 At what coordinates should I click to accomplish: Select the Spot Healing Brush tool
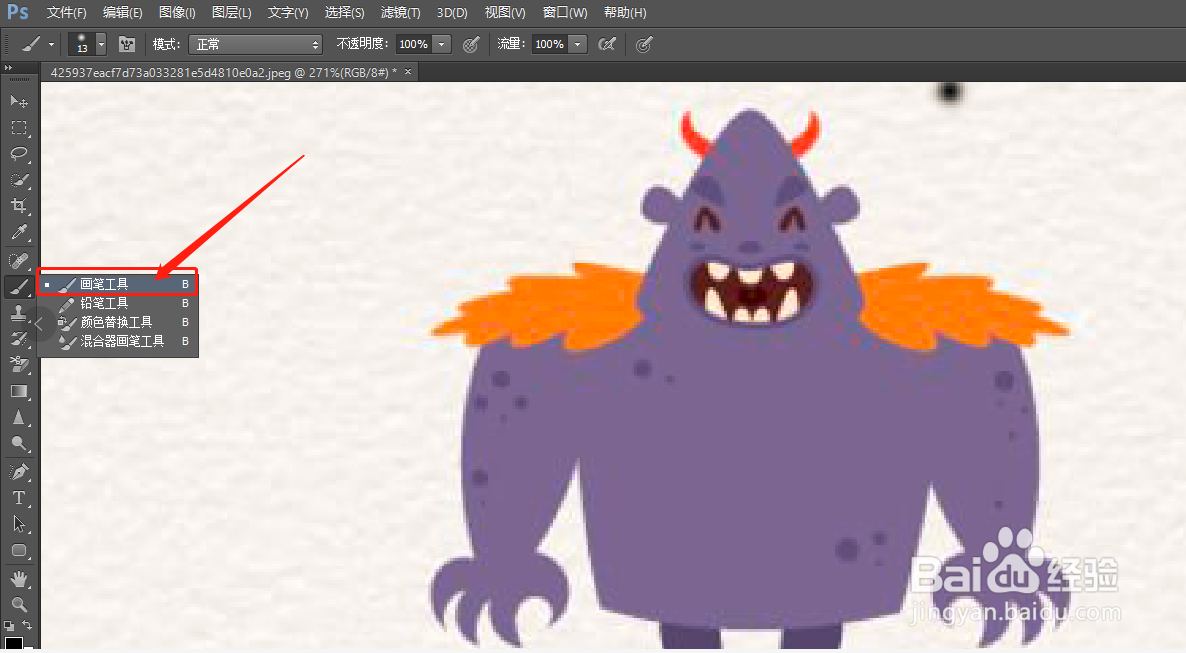click(19, 260)
